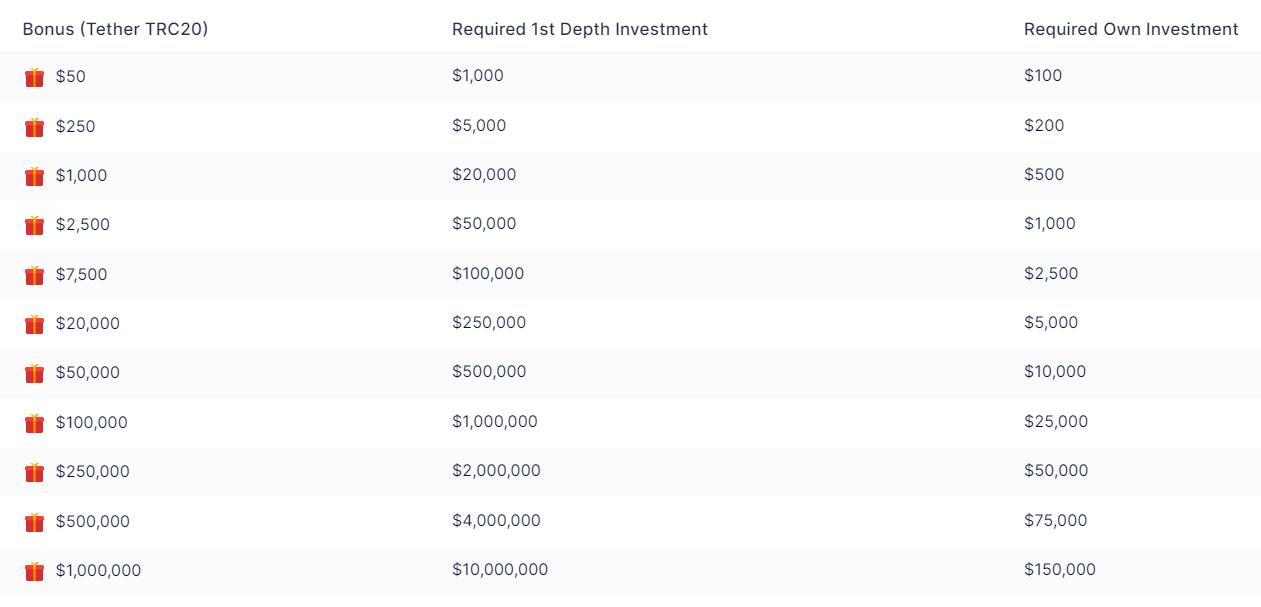Screen dimensions: 1261x607
Task: Click the $2,000,000 first depth investment value
Action: 496,471
